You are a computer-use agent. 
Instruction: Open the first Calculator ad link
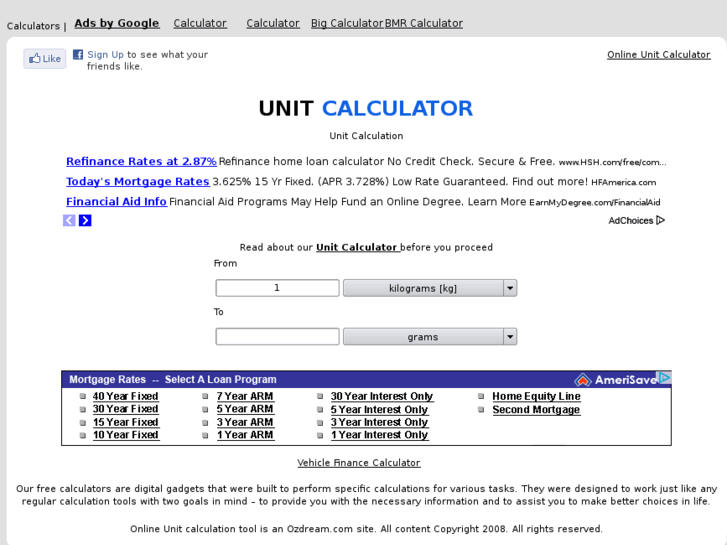[x=200, y=23]
